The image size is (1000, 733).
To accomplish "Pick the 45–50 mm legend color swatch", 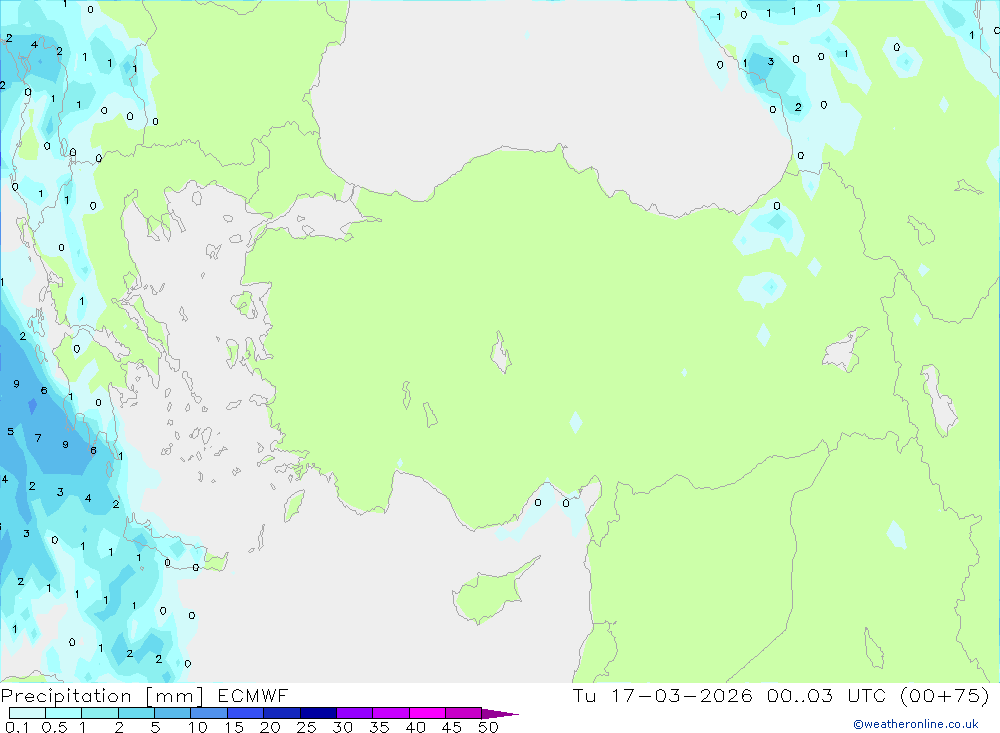I will 463,713.
